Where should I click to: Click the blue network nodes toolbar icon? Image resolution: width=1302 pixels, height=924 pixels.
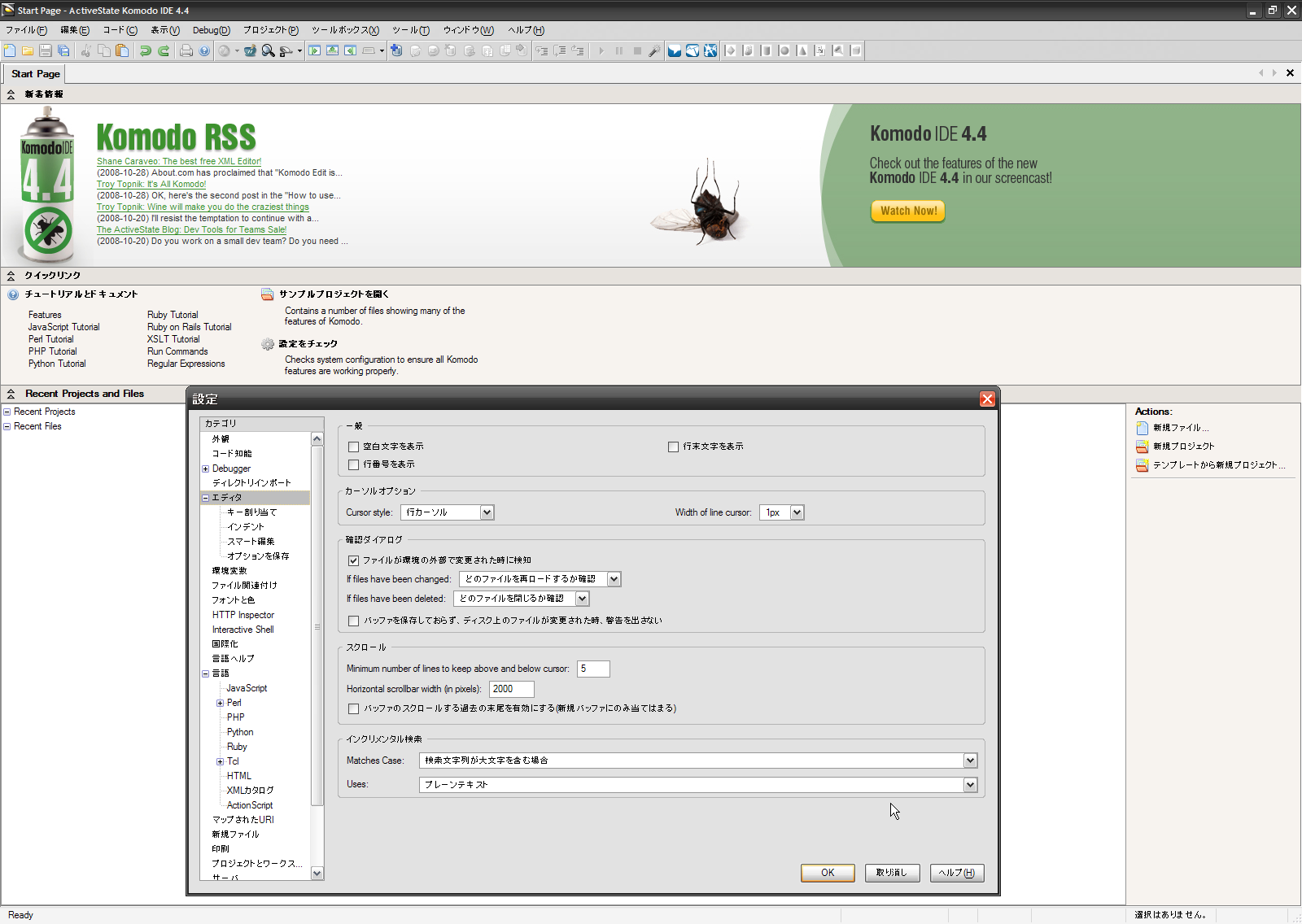[710, 50]
